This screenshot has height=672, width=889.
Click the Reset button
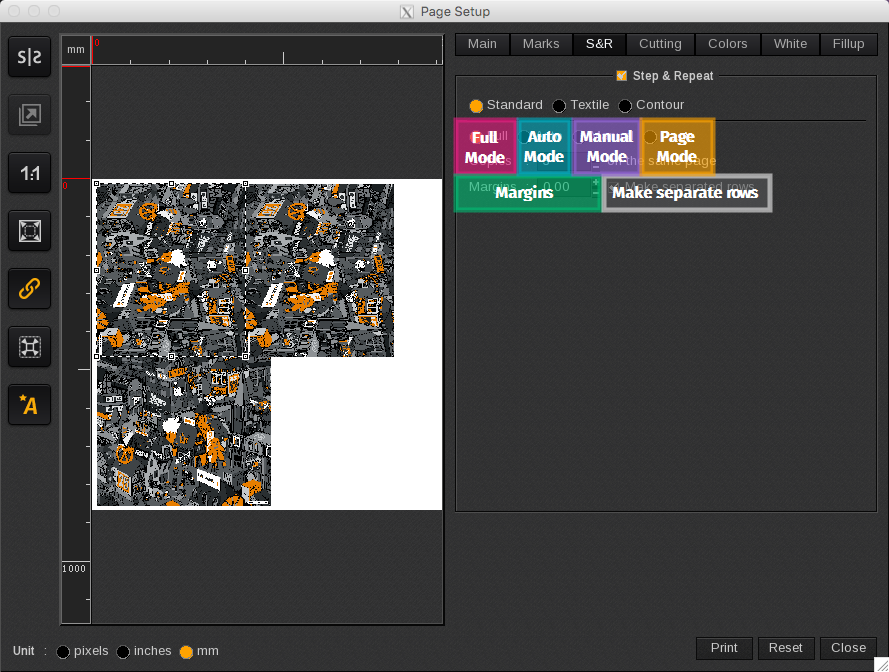click(785, 648)
